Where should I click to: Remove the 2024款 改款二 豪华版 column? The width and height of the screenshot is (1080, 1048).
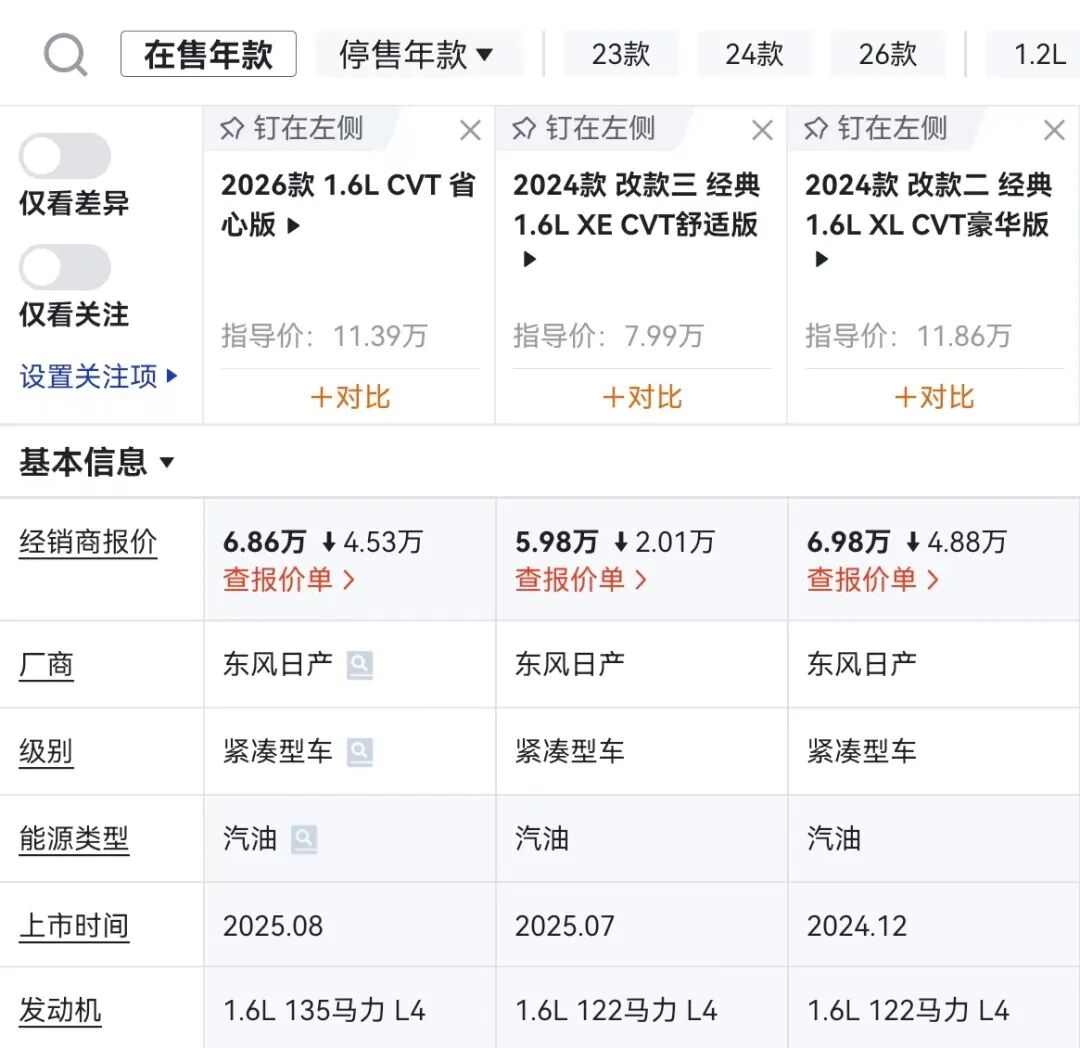point(1054,130)
